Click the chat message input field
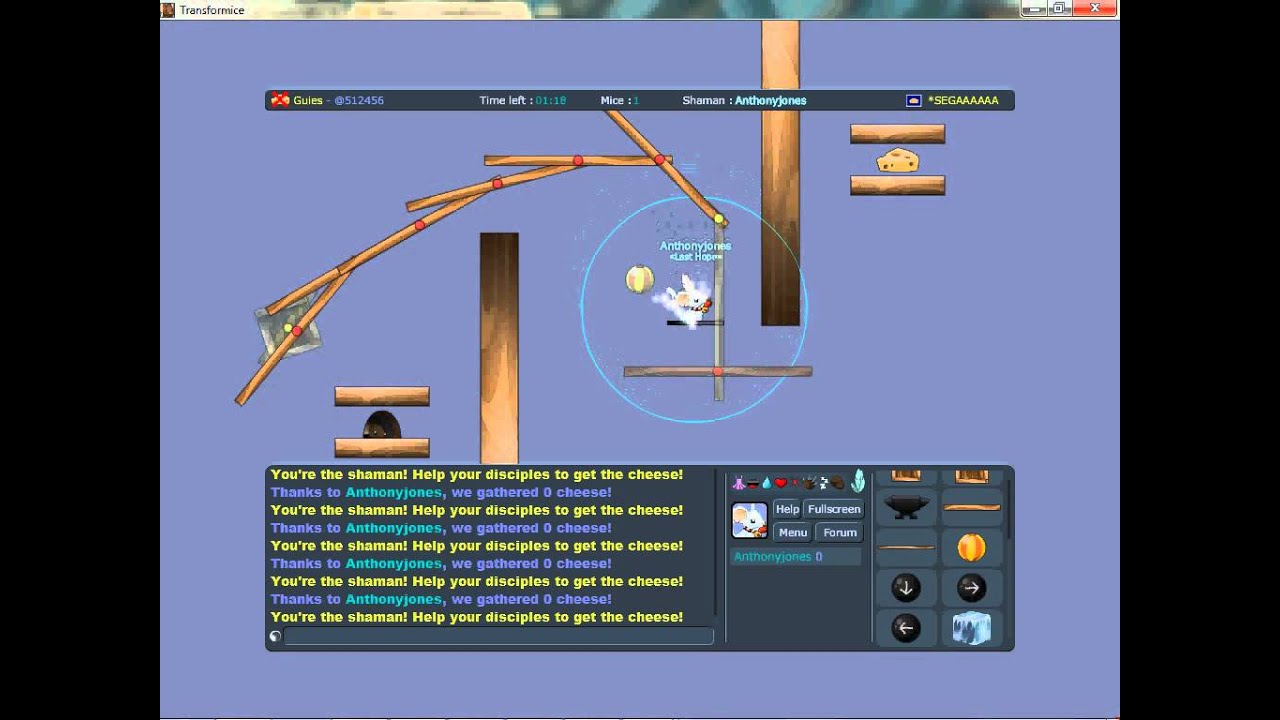The width and height of the screenshot is (1280, 720). click(x=498, y=636)
